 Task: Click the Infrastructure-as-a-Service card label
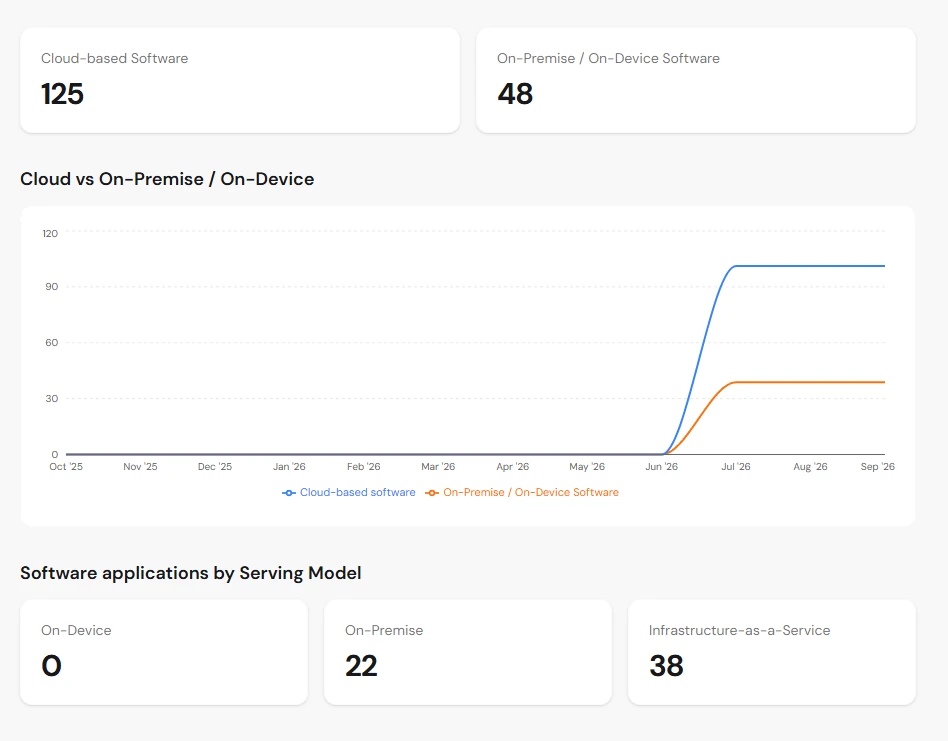[x=739, y=630]
